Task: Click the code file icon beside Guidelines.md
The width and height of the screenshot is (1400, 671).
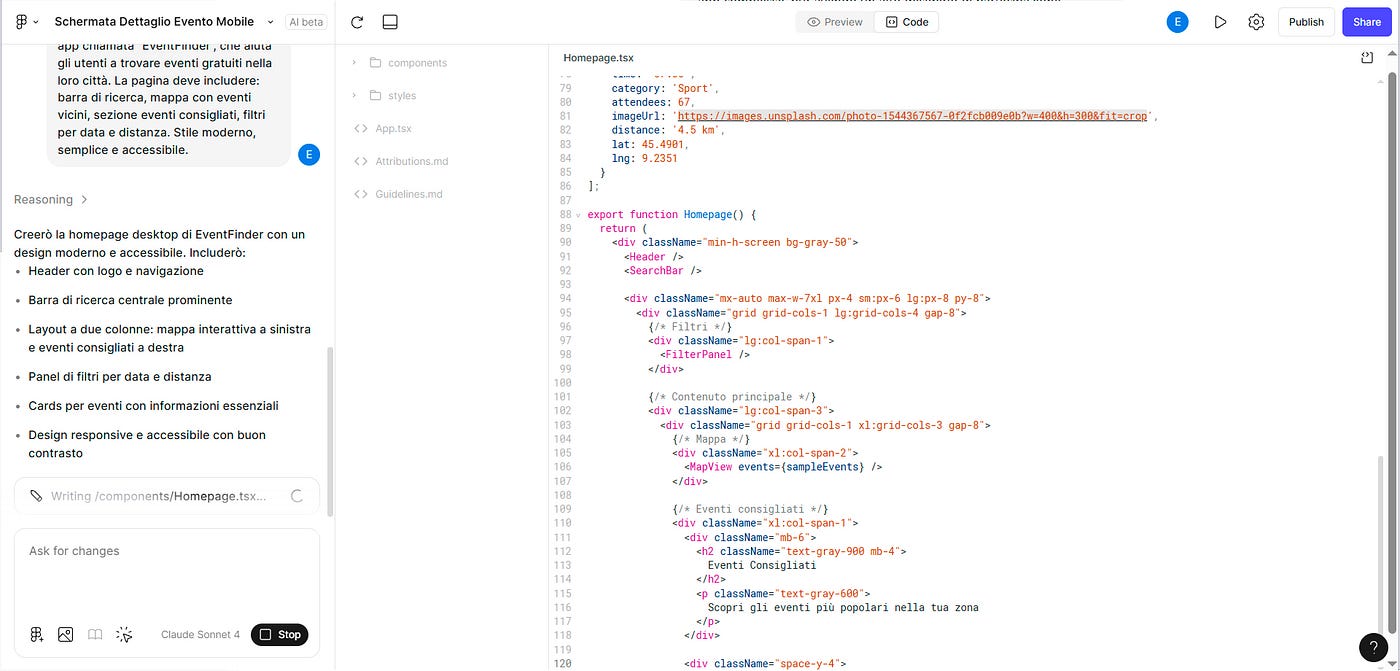Action: click(x=361, y=194)
